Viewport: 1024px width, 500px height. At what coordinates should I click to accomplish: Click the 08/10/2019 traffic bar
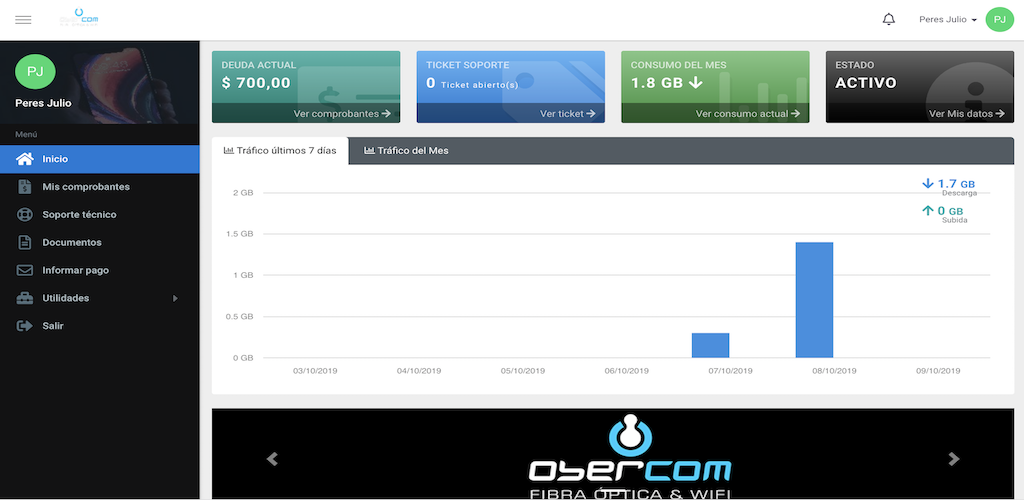(814, 300)
